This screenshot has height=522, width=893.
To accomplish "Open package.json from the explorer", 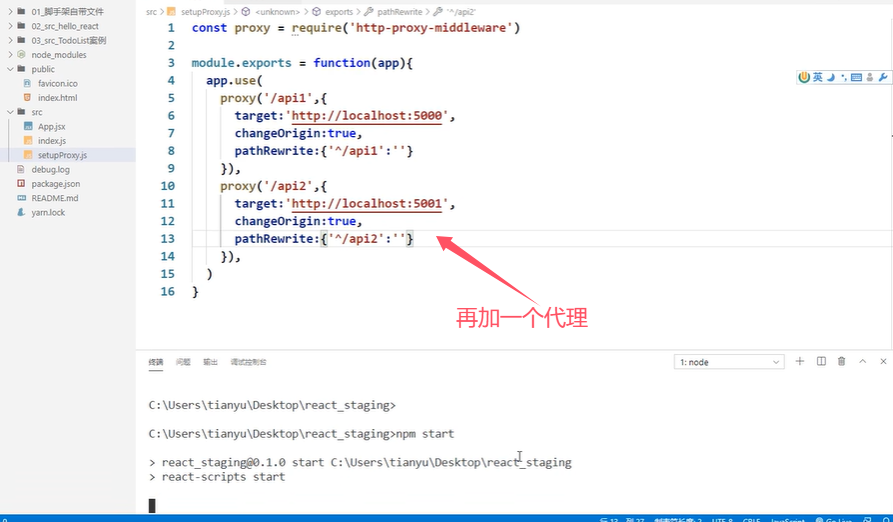I will pos(56,183).
